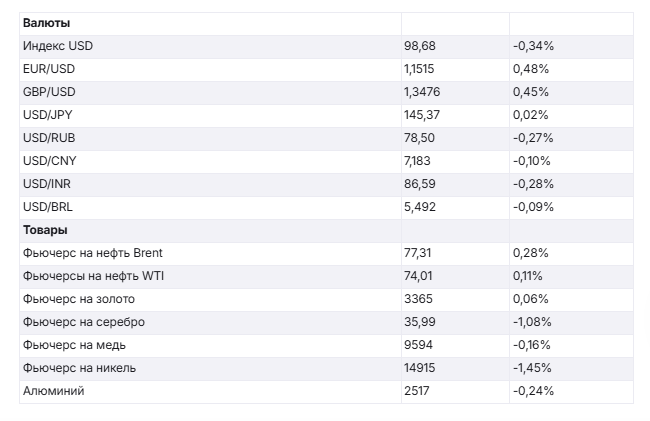Click the WTI oil price 74,01
Screen dimensions: 650x421
click(417, 276)
